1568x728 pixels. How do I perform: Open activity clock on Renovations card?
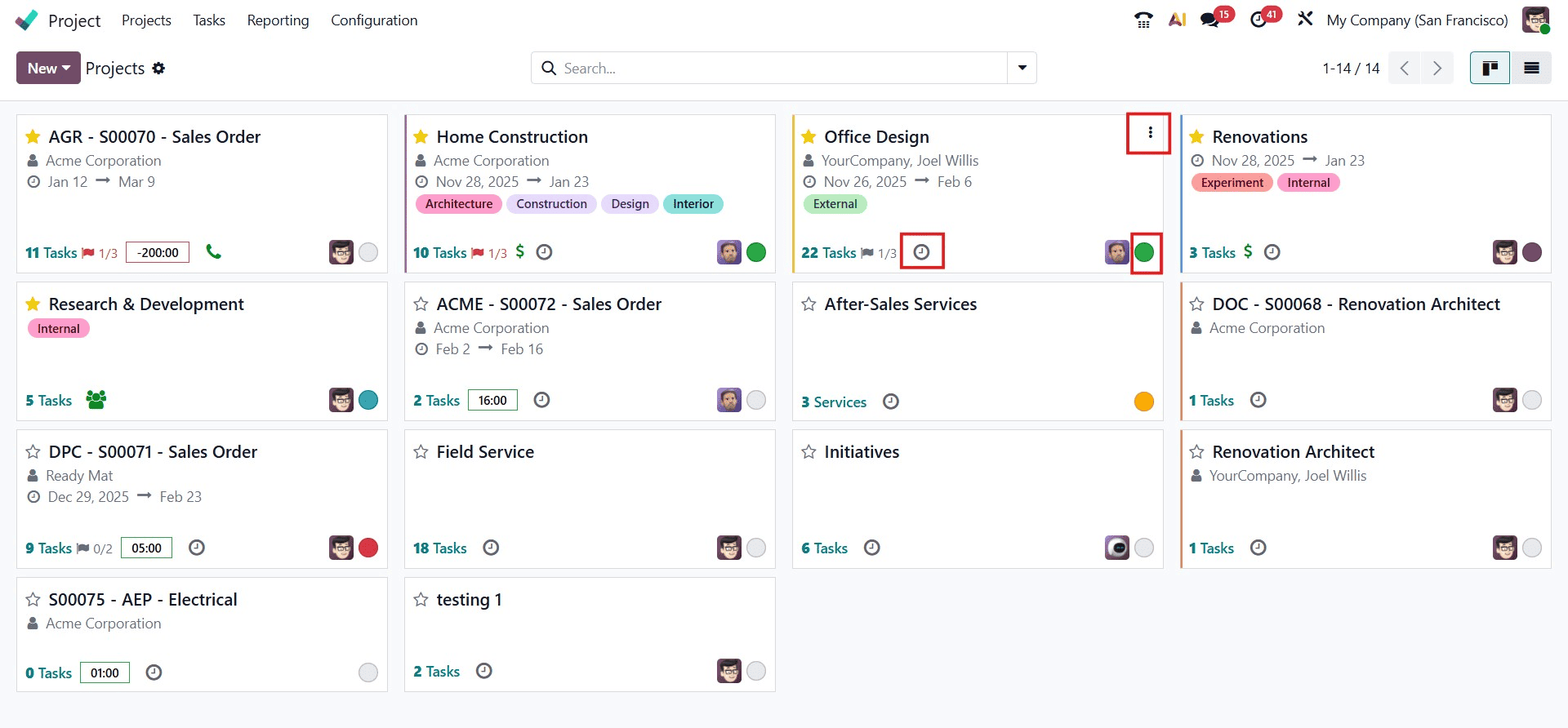click(1272, 252)
